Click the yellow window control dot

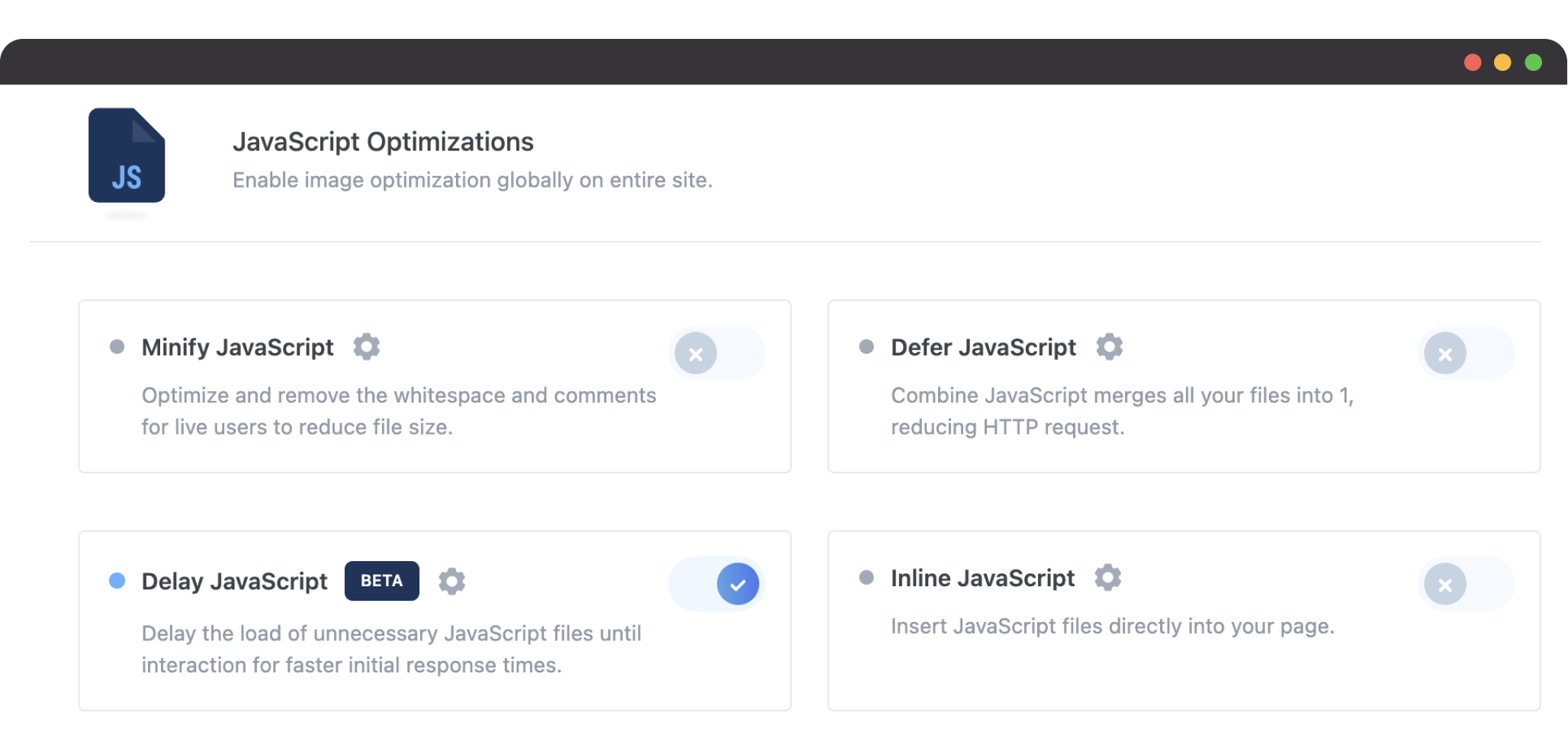(1502, 63)
